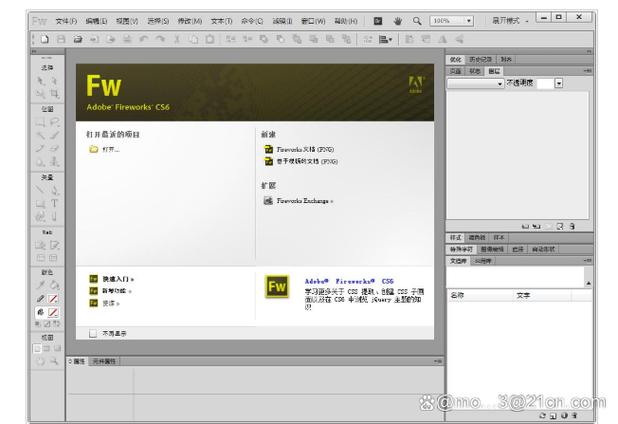618x424 pixels.
Task: Open layers panel options menu
Action: pyautogui.click(x=588, y=71)
